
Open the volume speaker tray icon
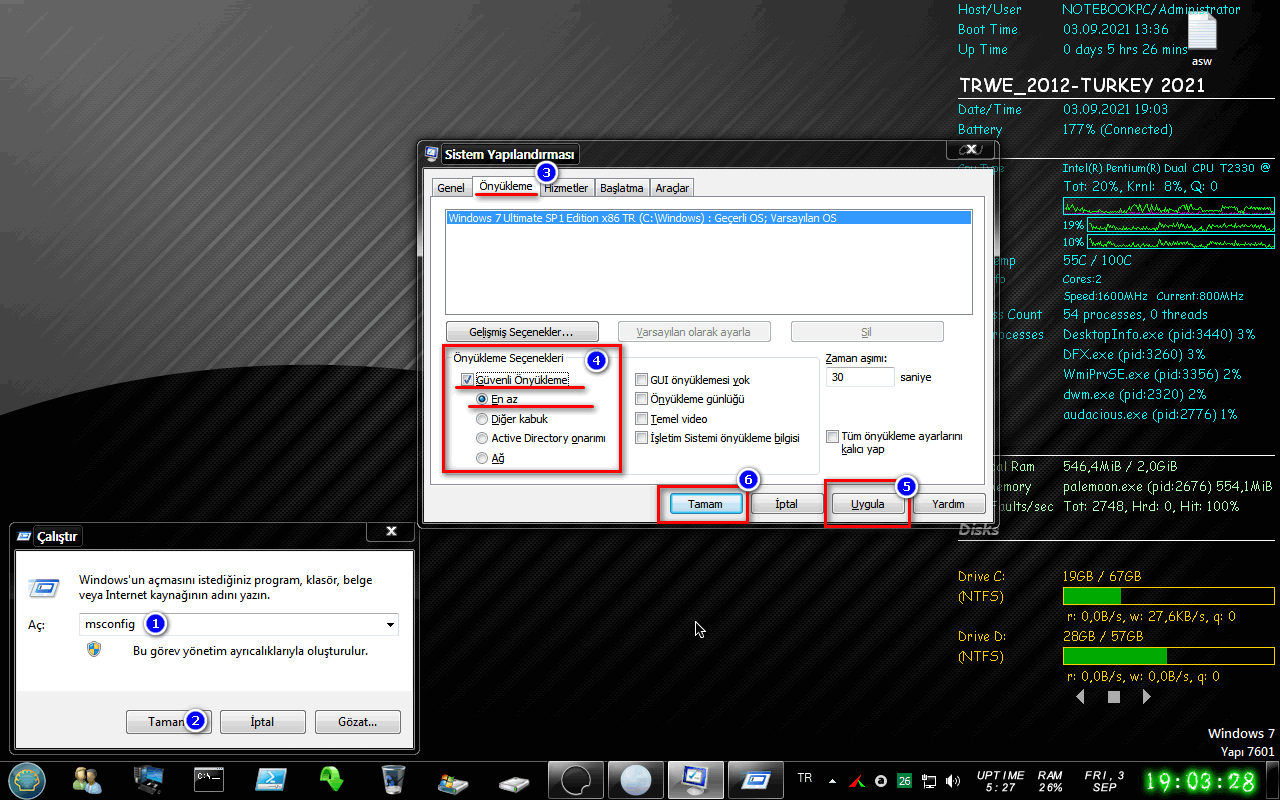[x=953, y=780]
